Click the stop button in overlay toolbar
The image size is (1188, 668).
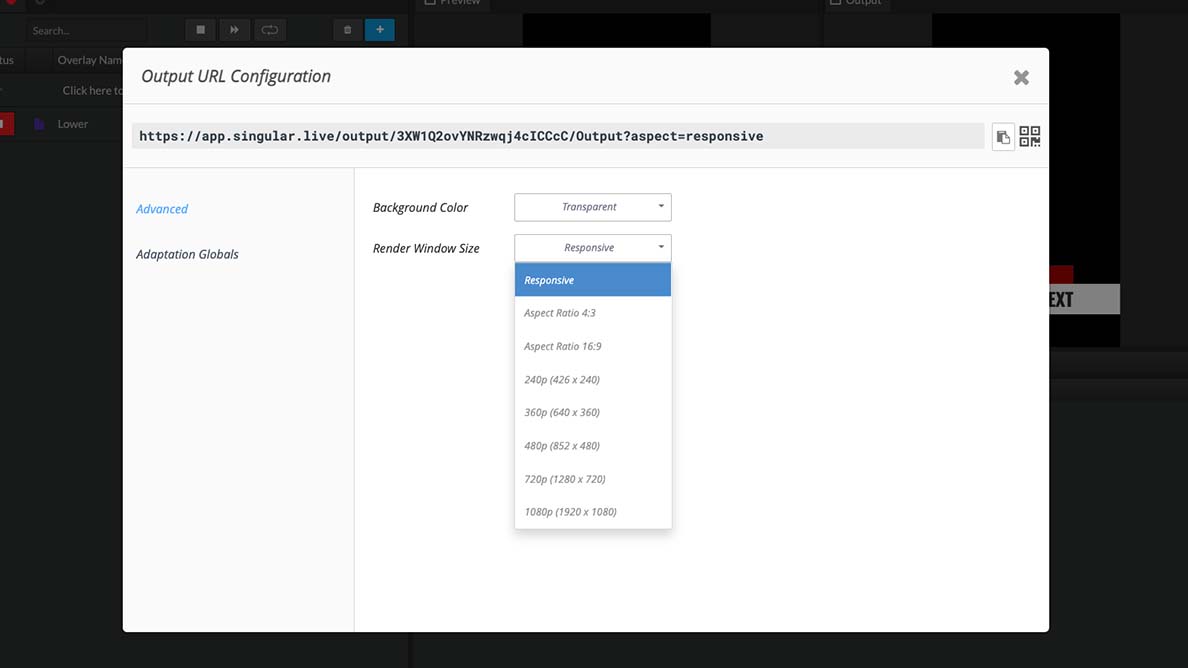[x=200, y=30]
